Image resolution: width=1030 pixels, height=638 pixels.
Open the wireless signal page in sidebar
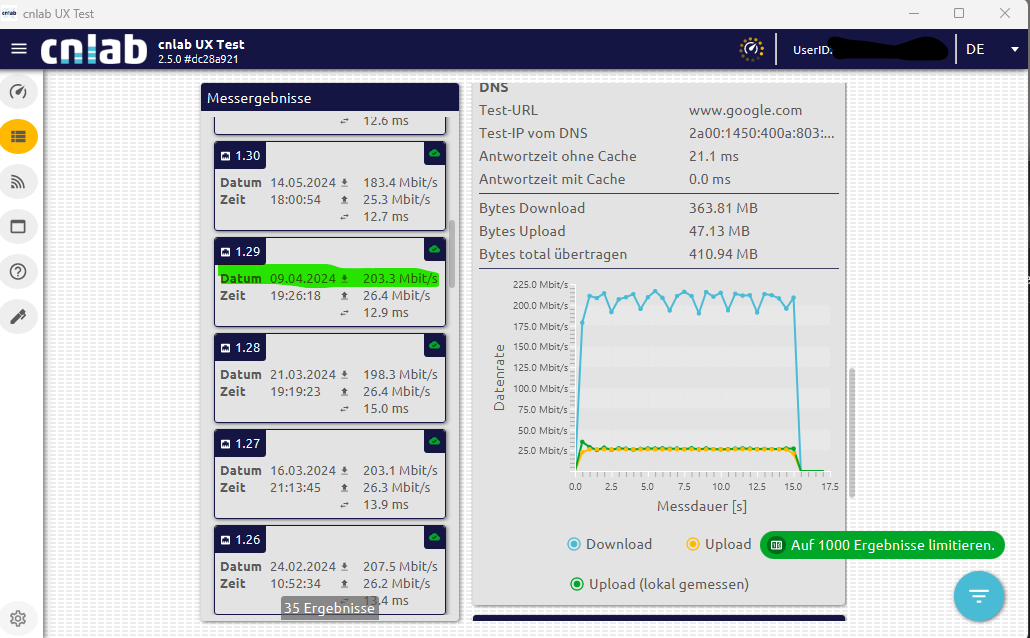click(18, 181)
